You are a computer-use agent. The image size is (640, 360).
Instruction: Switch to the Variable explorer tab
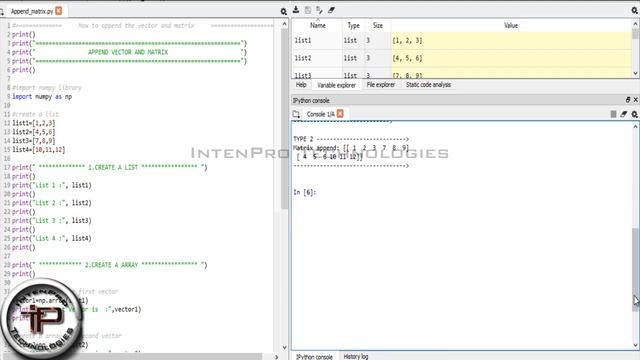(x=336, y=85)
